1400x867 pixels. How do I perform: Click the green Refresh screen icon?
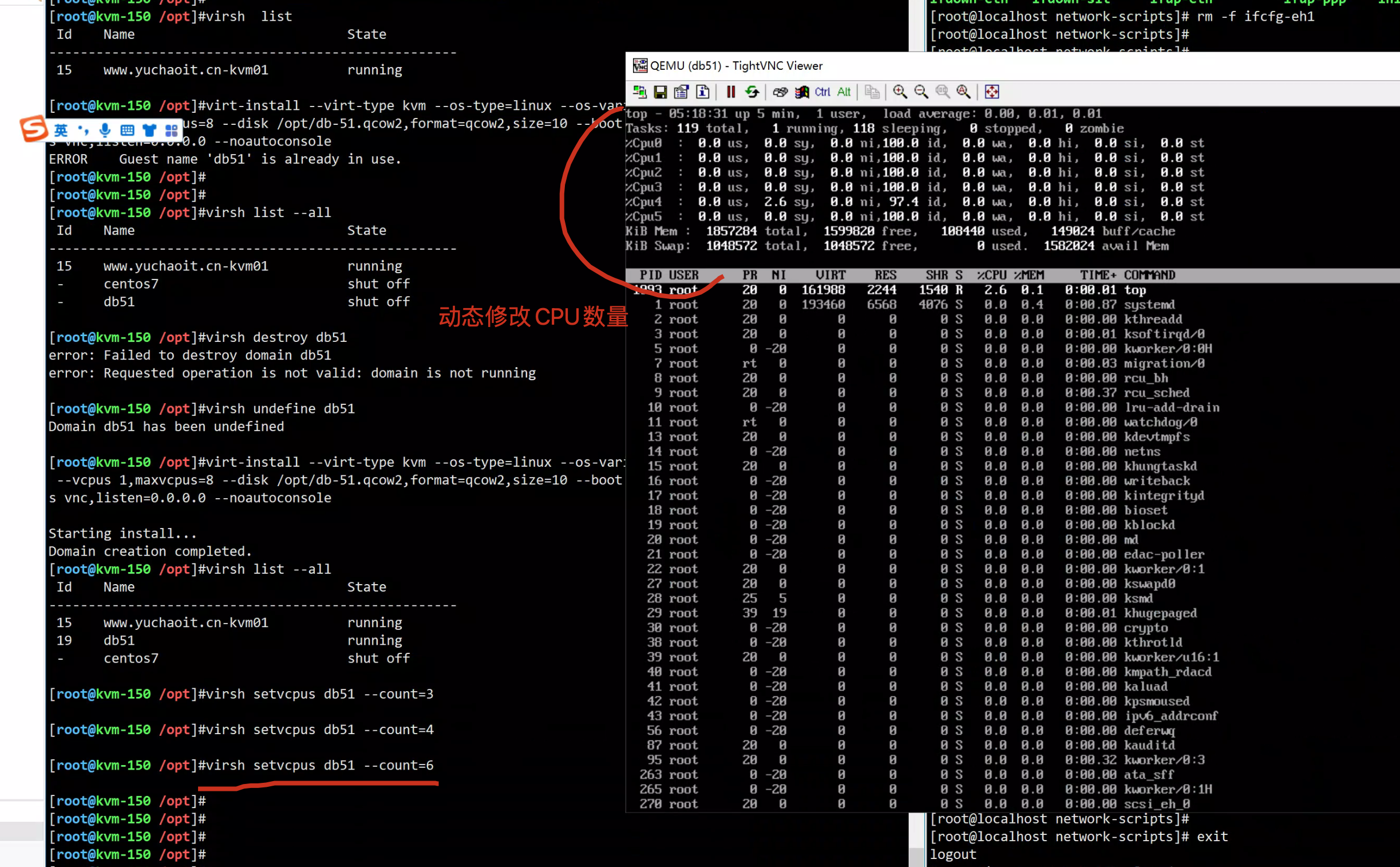pyautogui.click(x=752, y=92)
